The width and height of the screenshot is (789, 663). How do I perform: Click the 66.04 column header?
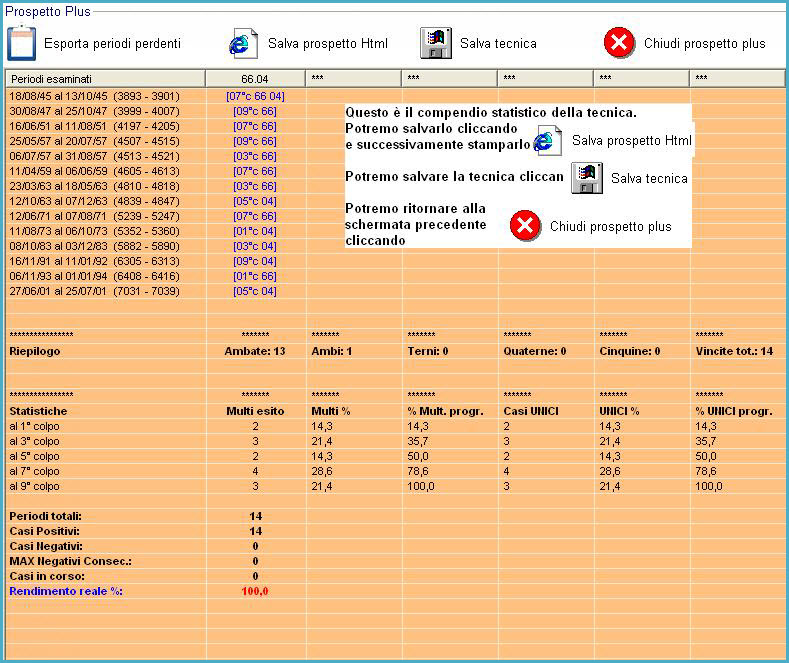click(255, 79)
